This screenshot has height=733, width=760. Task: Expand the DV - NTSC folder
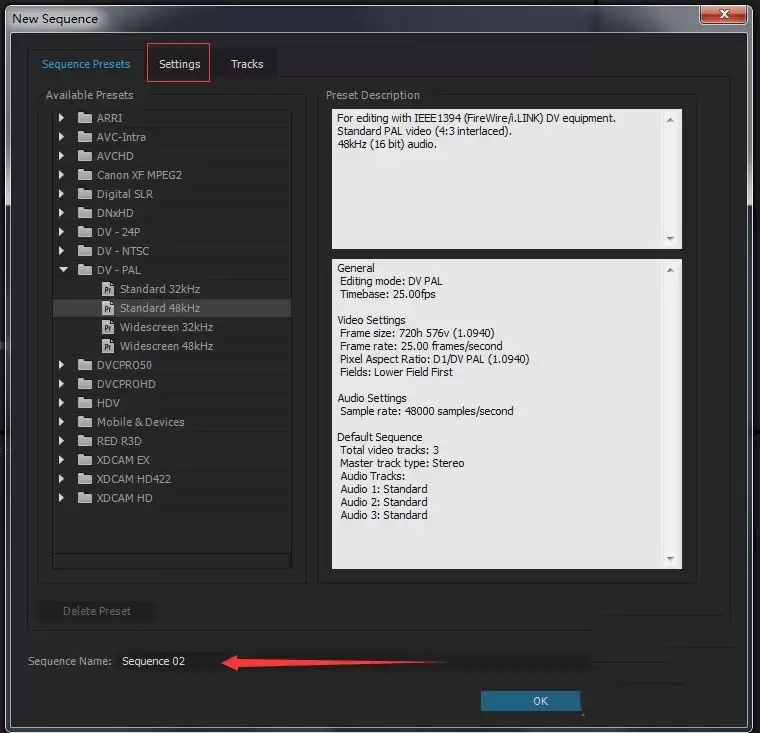point(62,251)
